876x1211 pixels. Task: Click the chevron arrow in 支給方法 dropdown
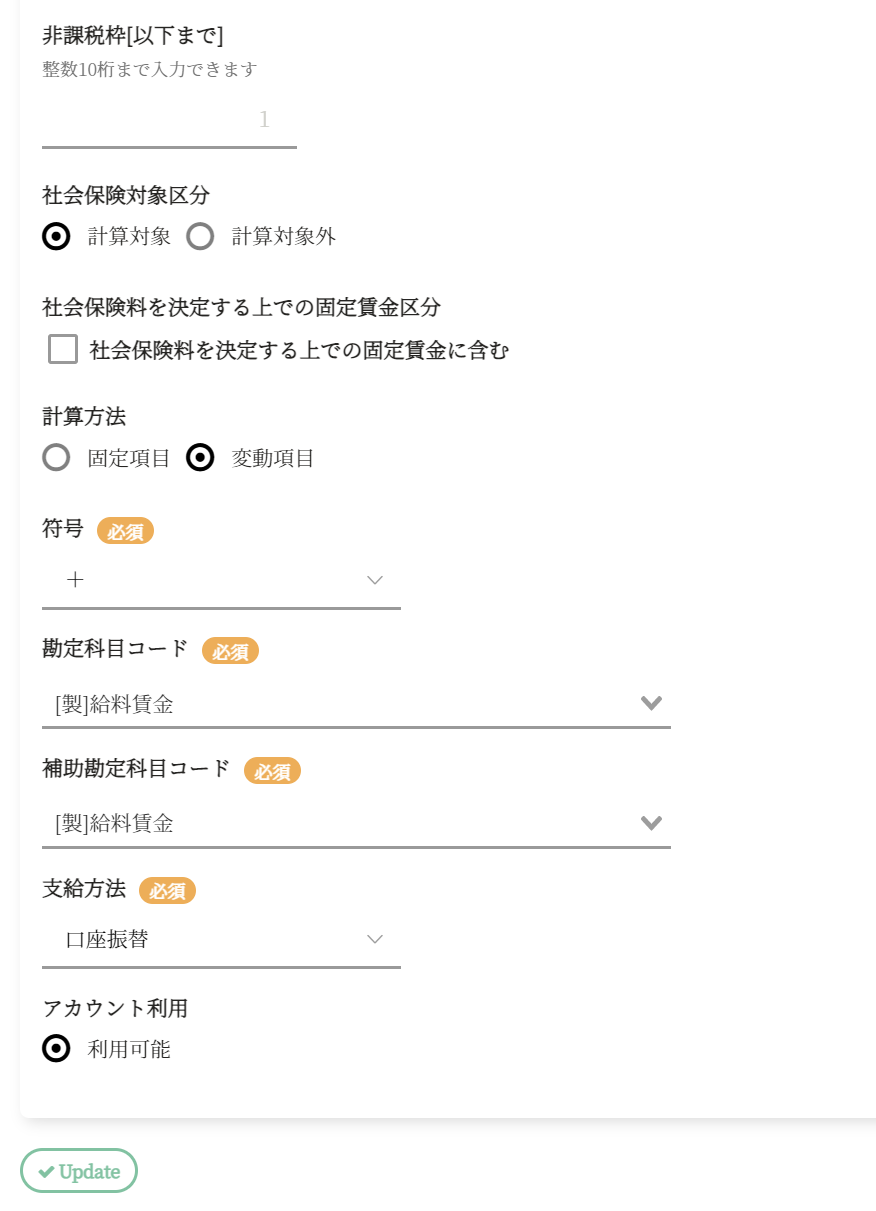375,939
